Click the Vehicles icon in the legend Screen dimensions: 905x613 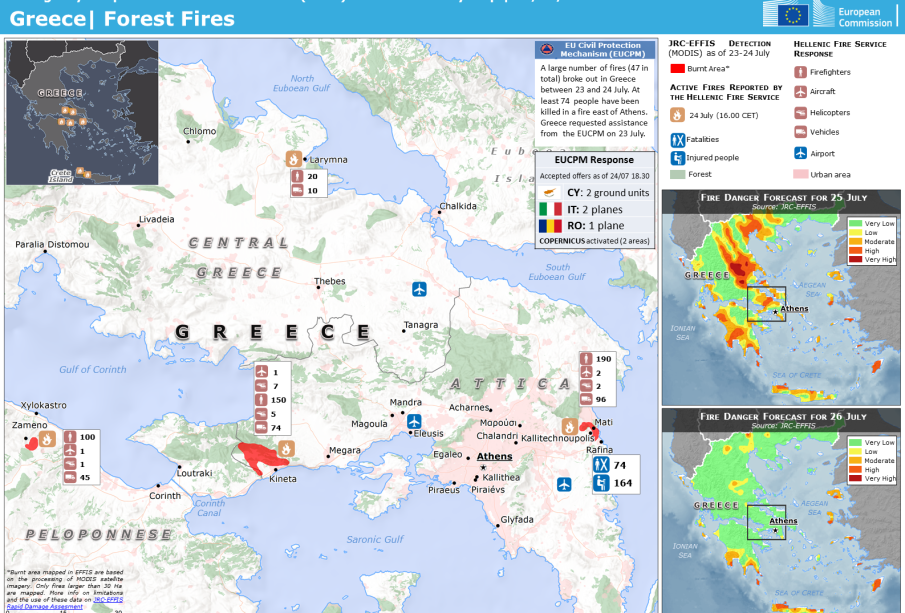click(x=800, y=132)
